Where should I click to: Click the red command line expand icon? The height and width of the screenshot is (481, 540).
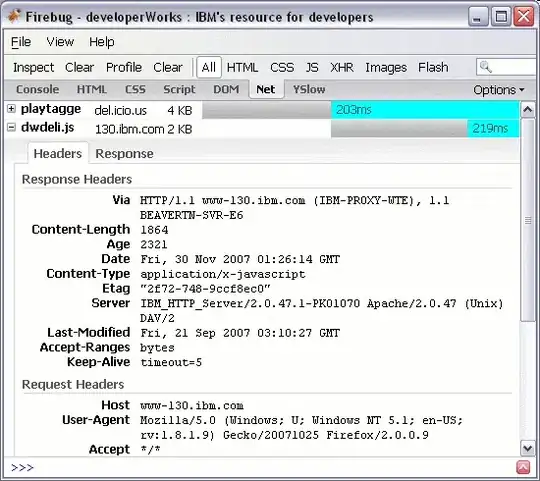(x=523, y=468)
